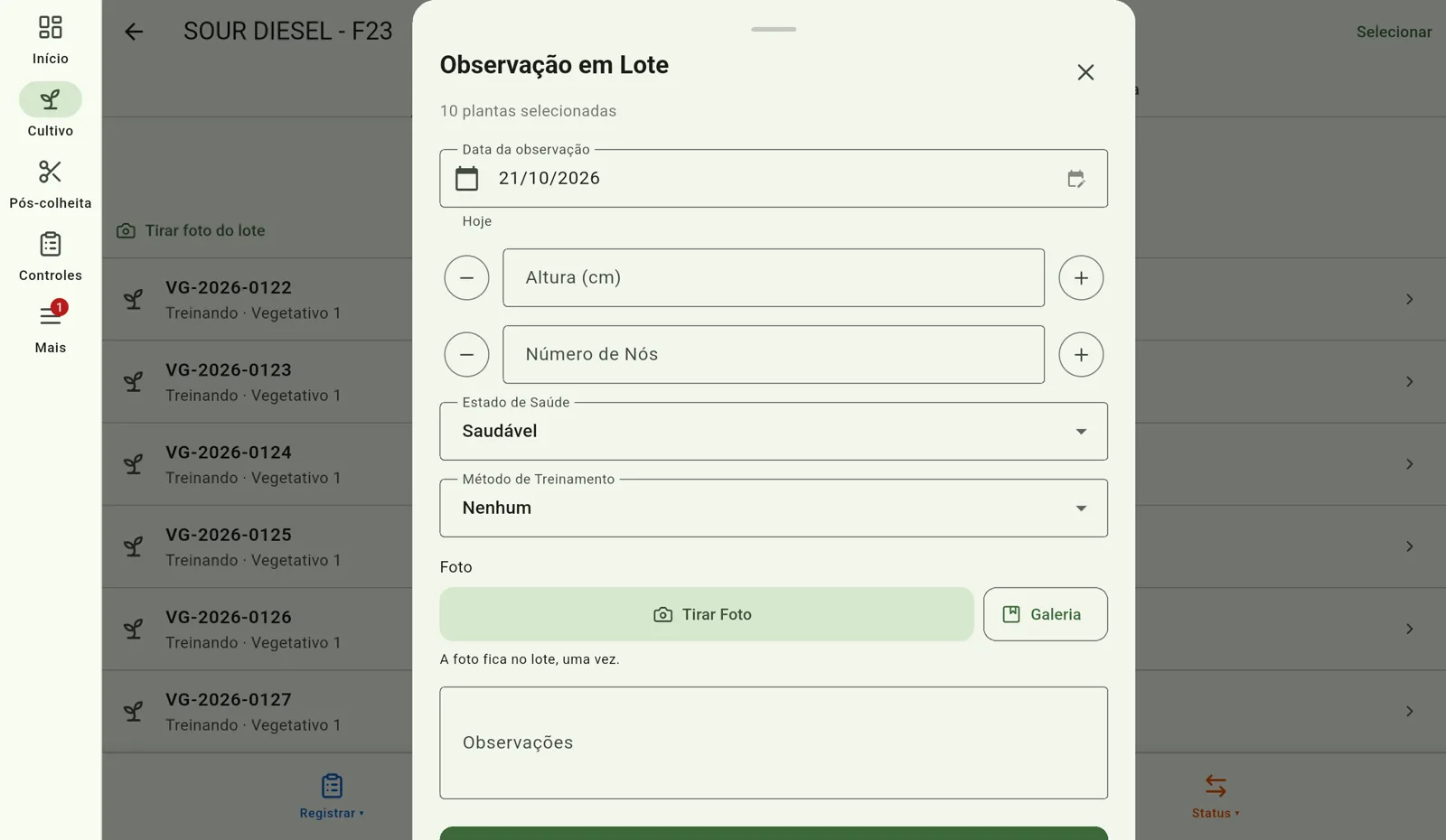
Task: Click the edit-date icon in date field
Action: (x=1075, y=179)
